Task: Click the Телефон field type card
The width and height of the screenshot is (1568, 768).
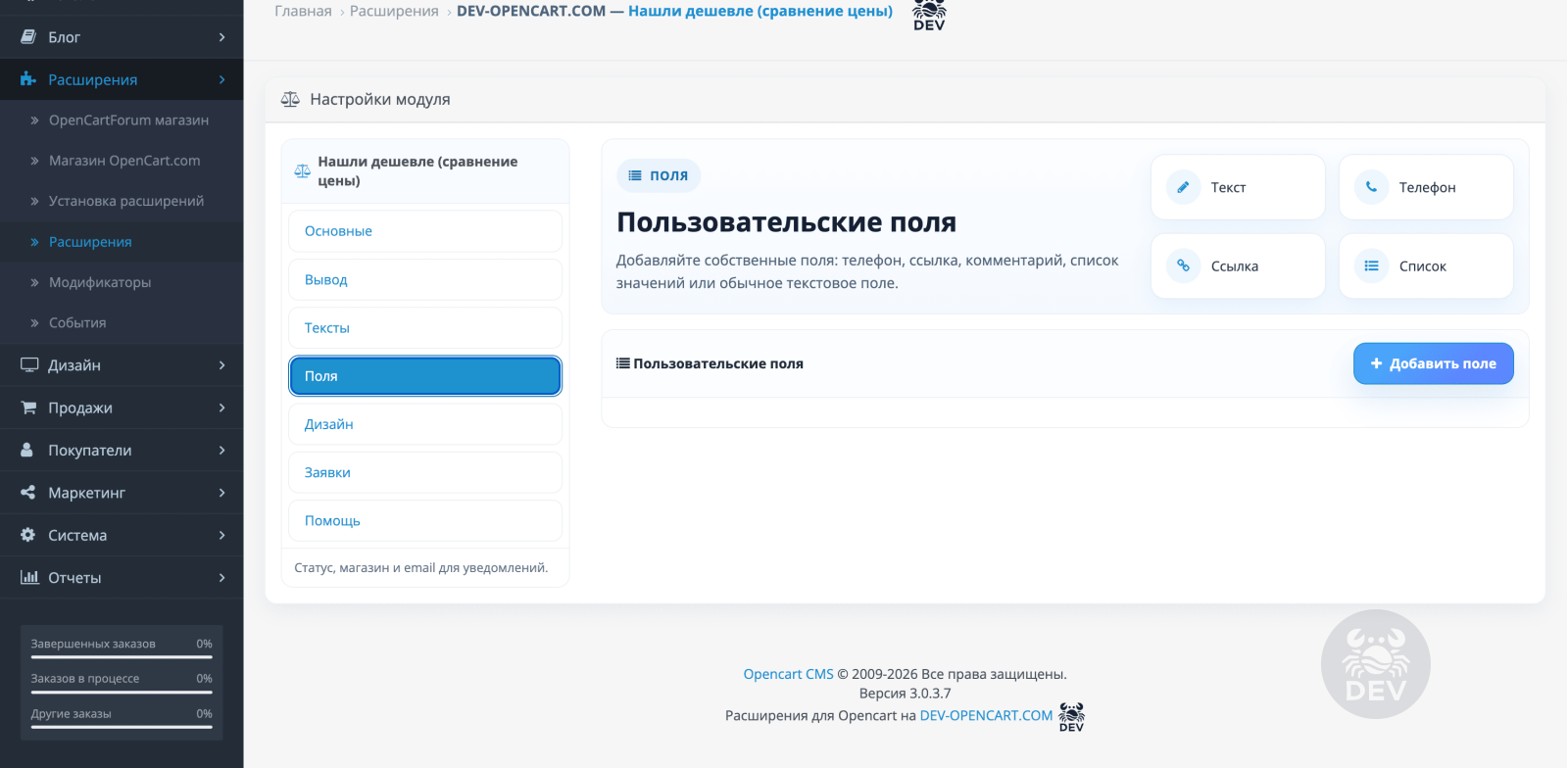Action: pyautogui.click(x=1426, y=187)
